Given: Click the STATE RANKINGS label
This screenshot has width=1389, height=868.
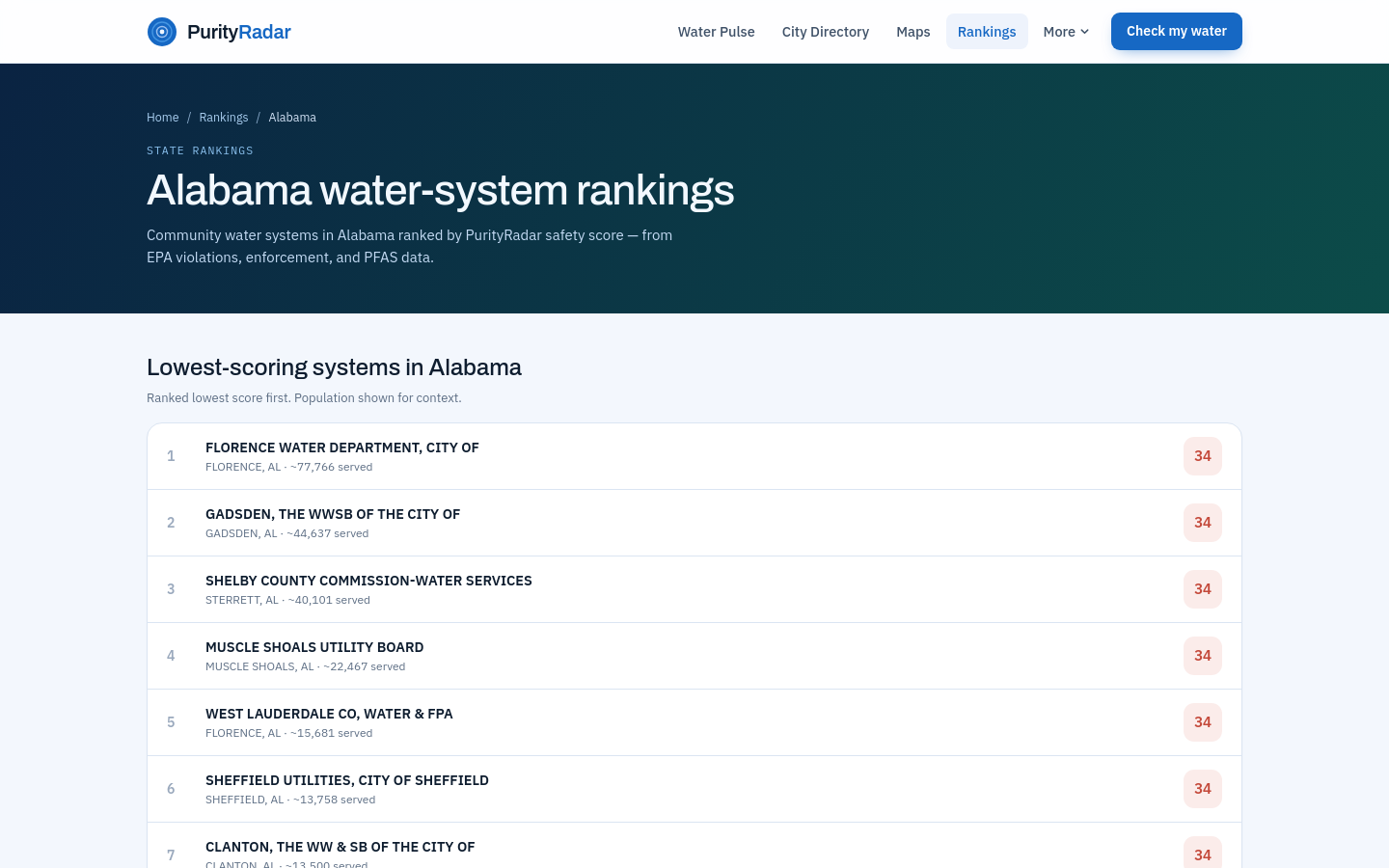Looking at the screenshot, I should [200, 150].
